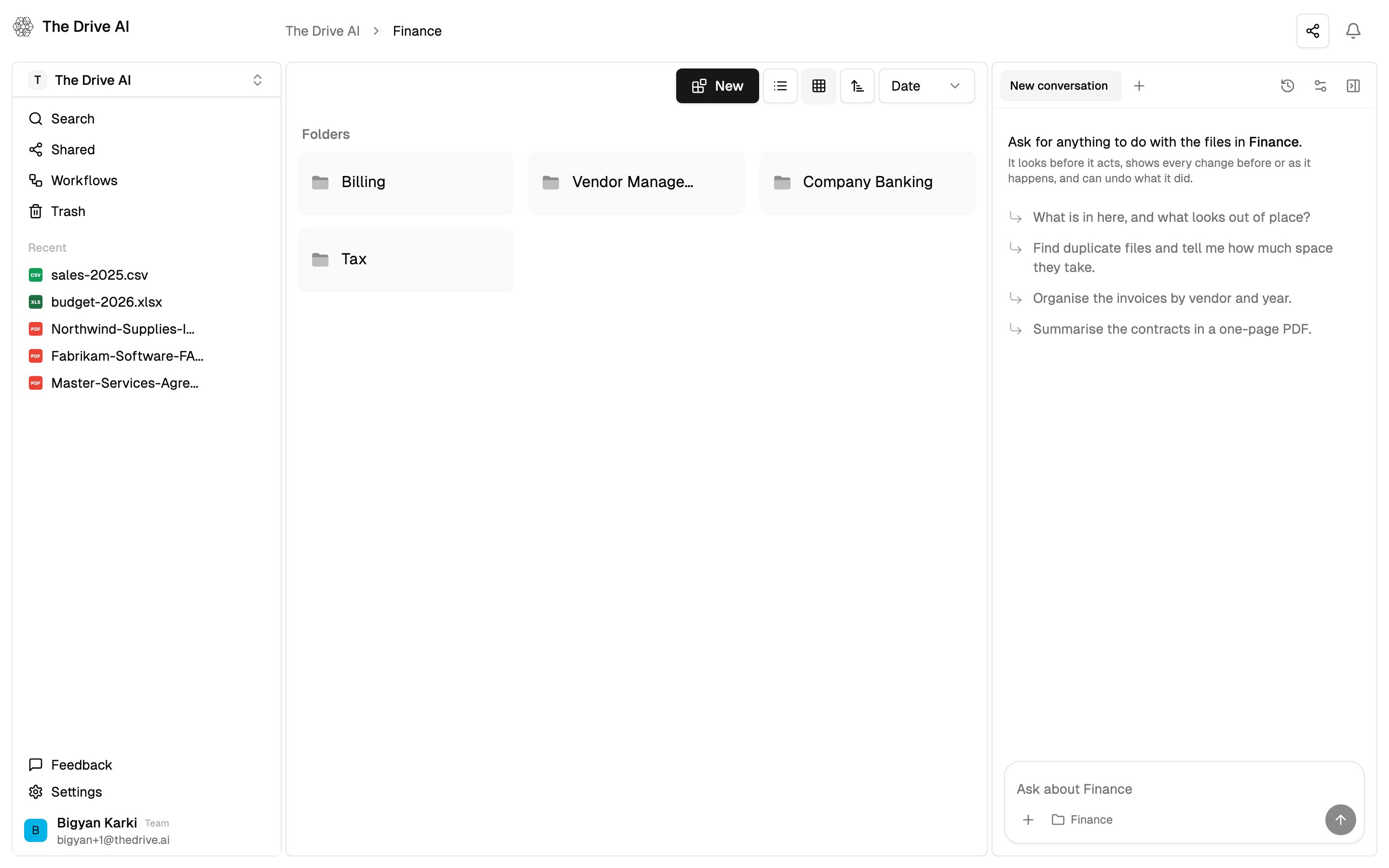Click the Bigyan Karki account avatar

click(x=36, y=831)
